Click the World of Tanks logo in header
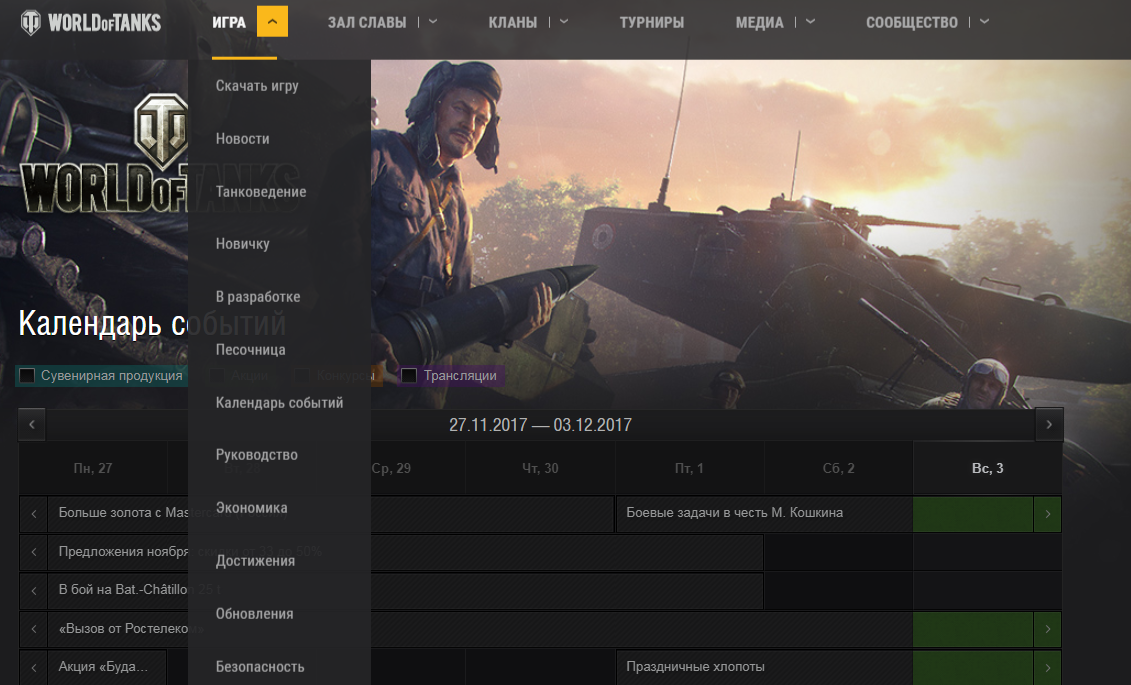Screen dimensions: 1131x685 click(91, 22)
